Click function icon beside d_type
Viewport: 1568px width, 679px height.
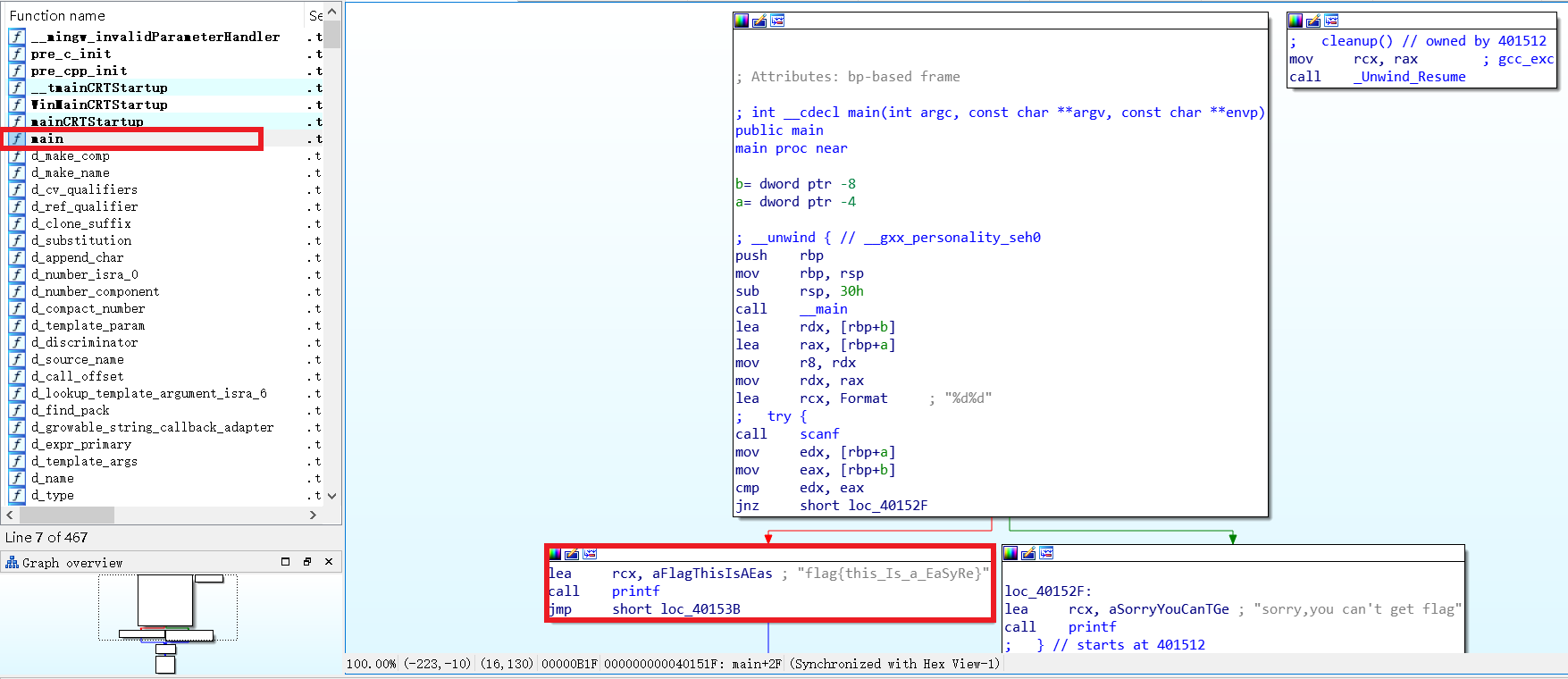(x=17, y=495)
